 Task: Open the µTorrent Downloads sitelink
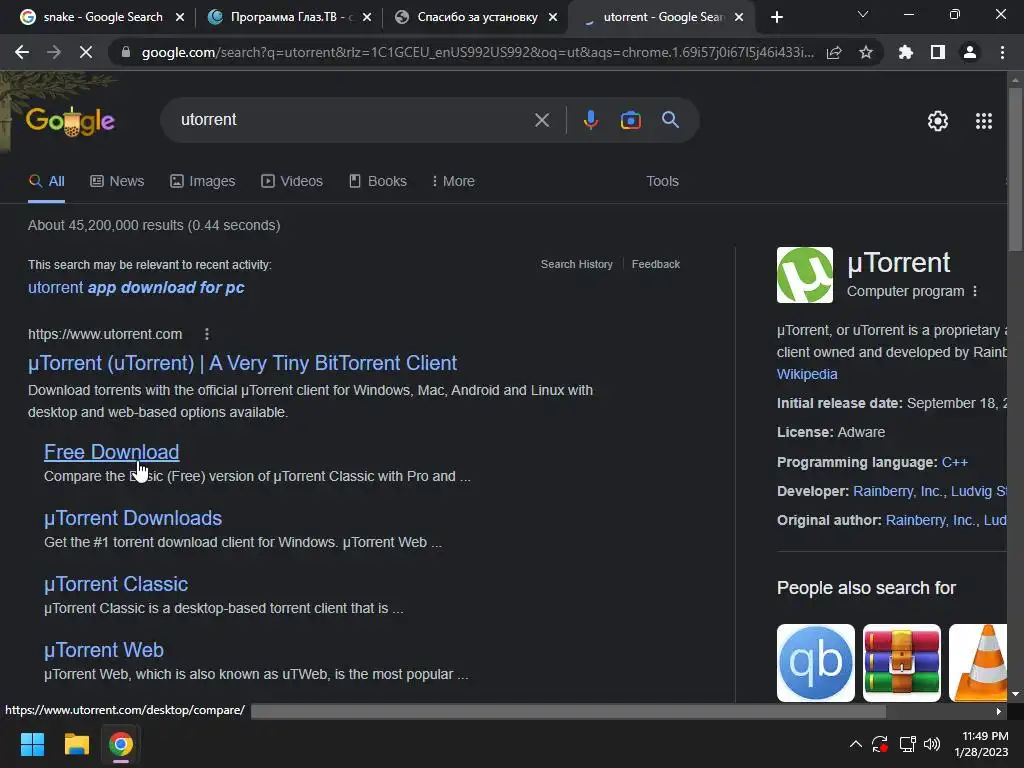(x=133, y=518)
